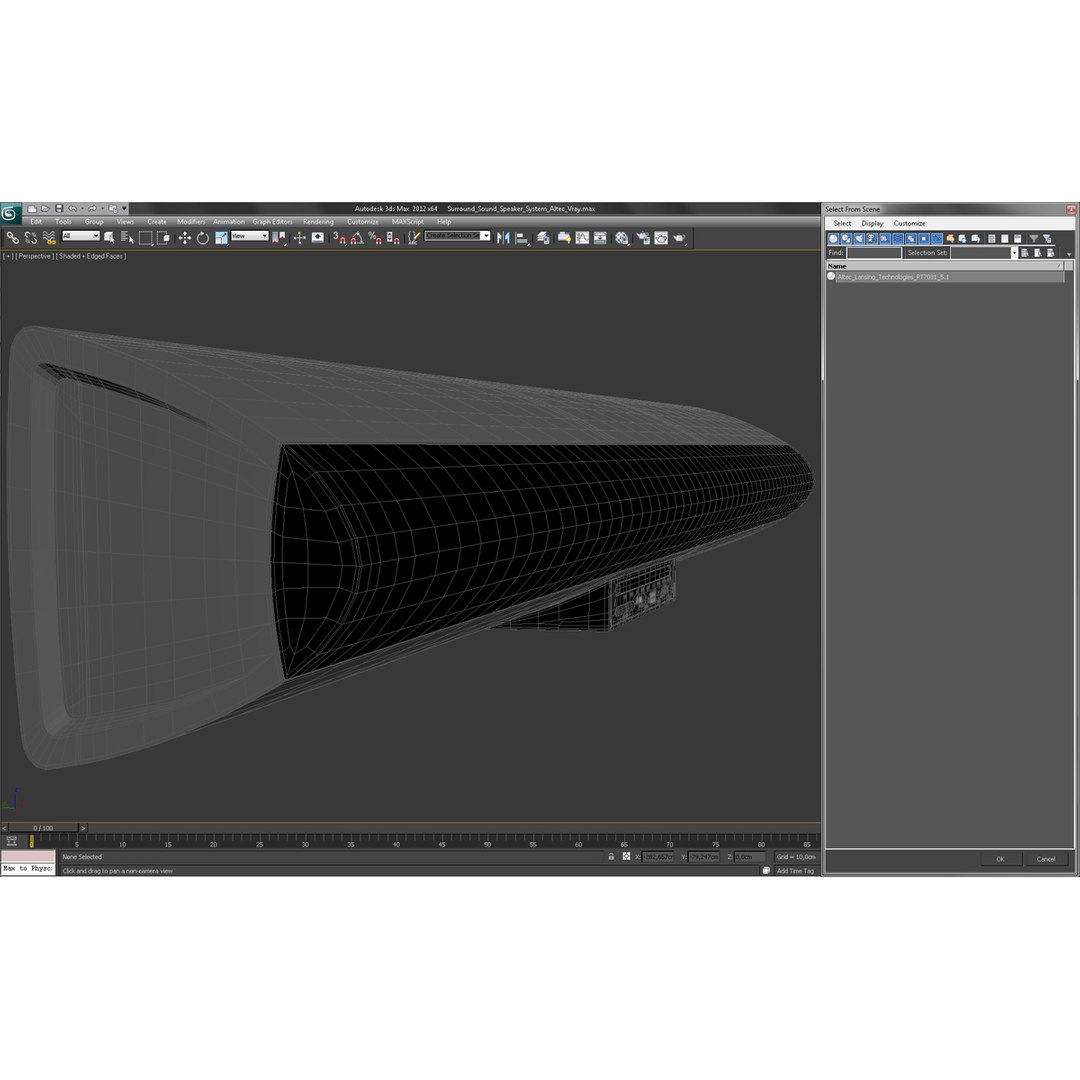Open the Customize menu in Select From Scene
Viewport: 1080px width, 1080px height.
pyautogui.click(x=909, y=223)
